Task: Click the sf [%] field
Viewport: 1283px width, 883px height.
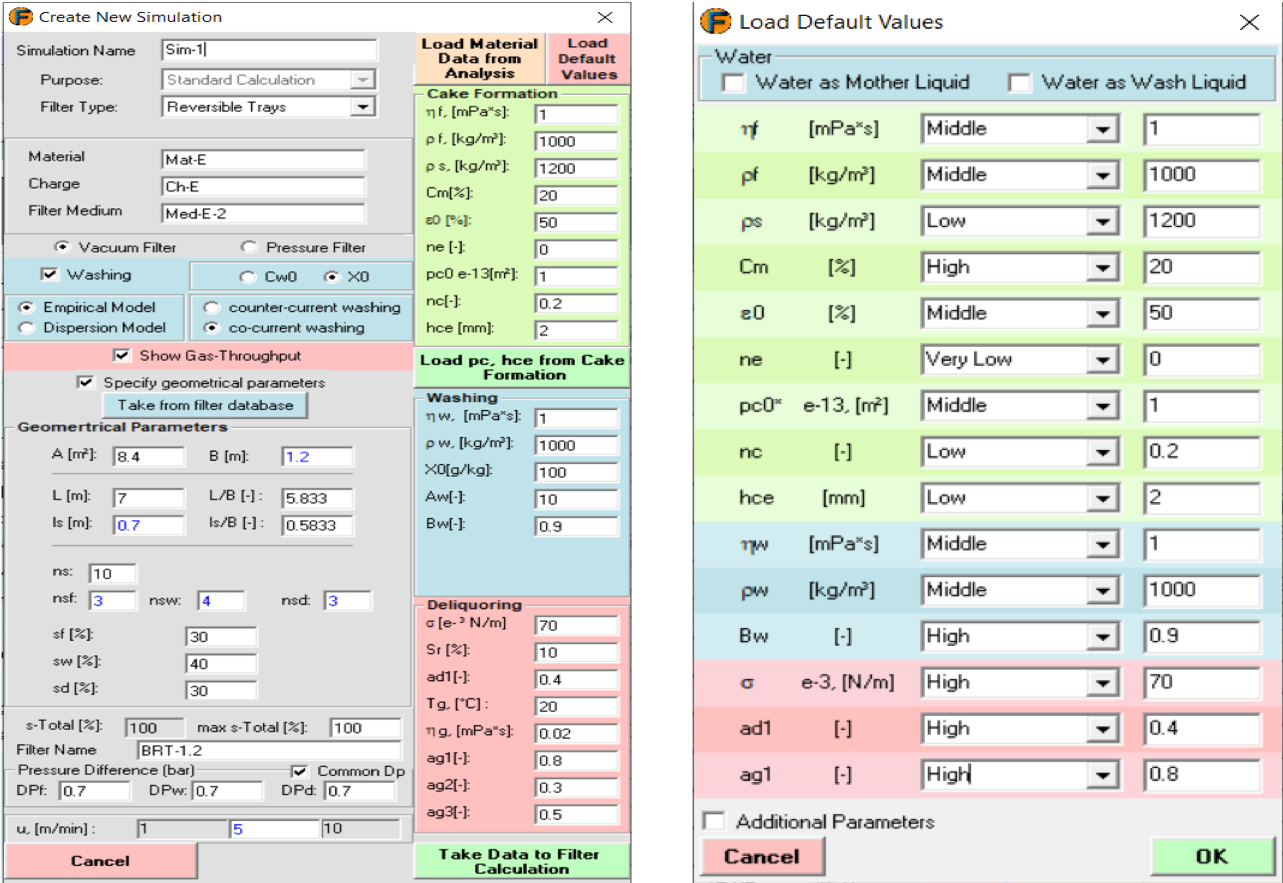Action: [x=221, y=637]
